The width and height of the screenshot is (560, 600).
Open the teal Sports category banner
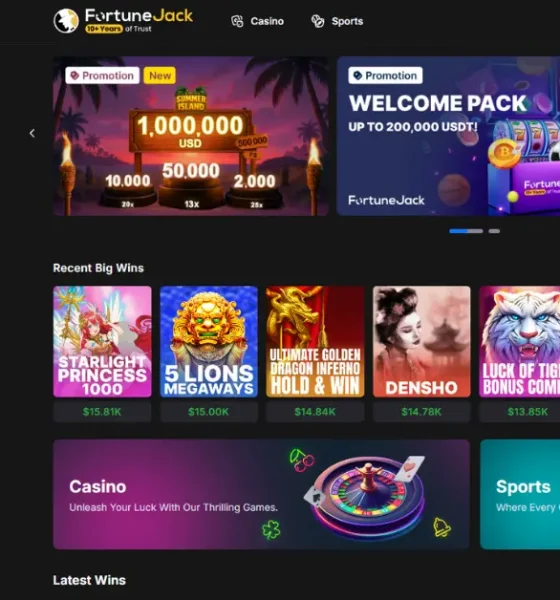pyautogui.click(x=520, y=494)
